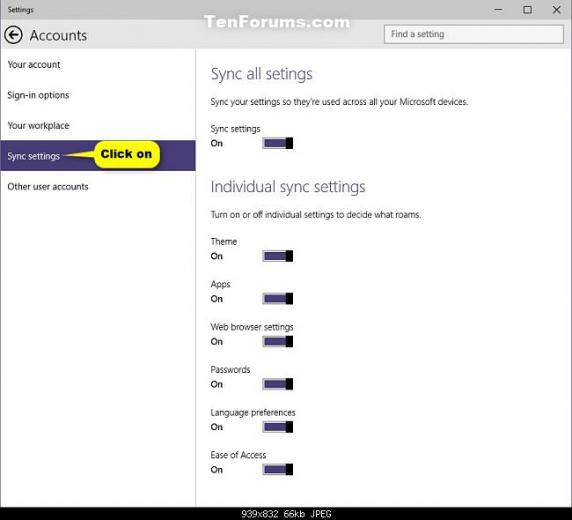The height and width of the screenshot is (520, 572).
Task: Open Your account section
Action: (x=34, y=65)
